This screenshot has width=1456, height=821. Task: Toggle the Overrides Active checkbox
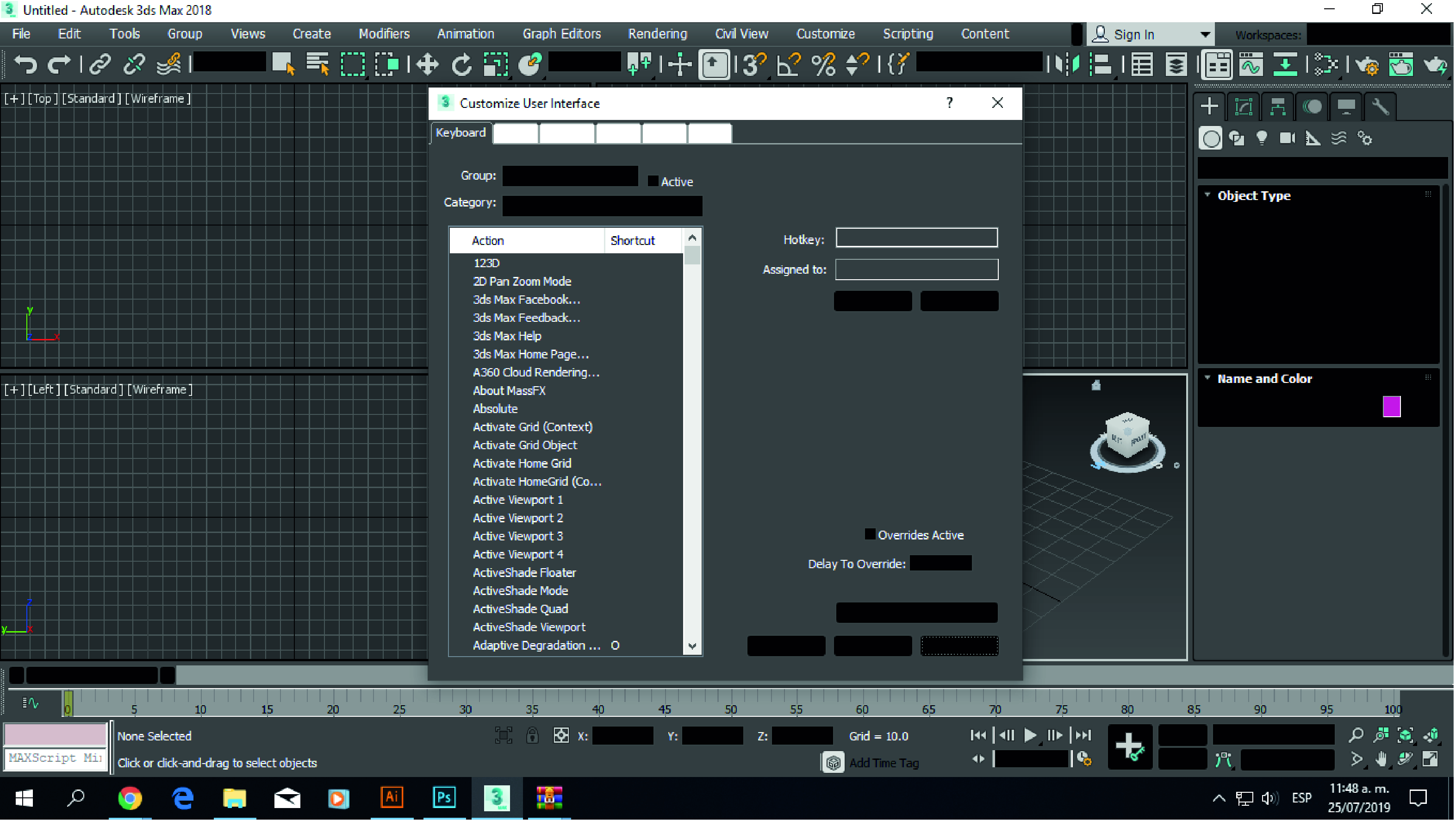coord(870,535)
